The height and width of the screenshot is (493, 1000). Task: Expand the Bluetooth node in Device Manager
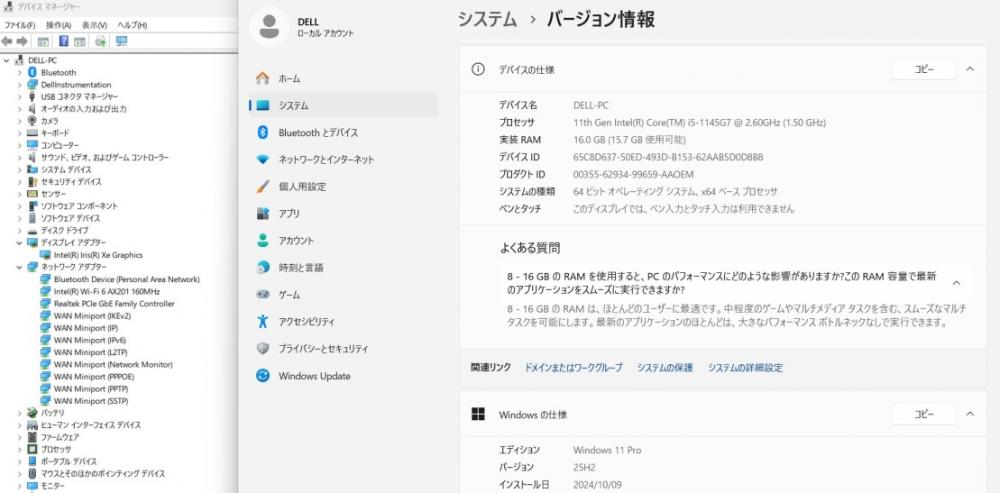20,73
